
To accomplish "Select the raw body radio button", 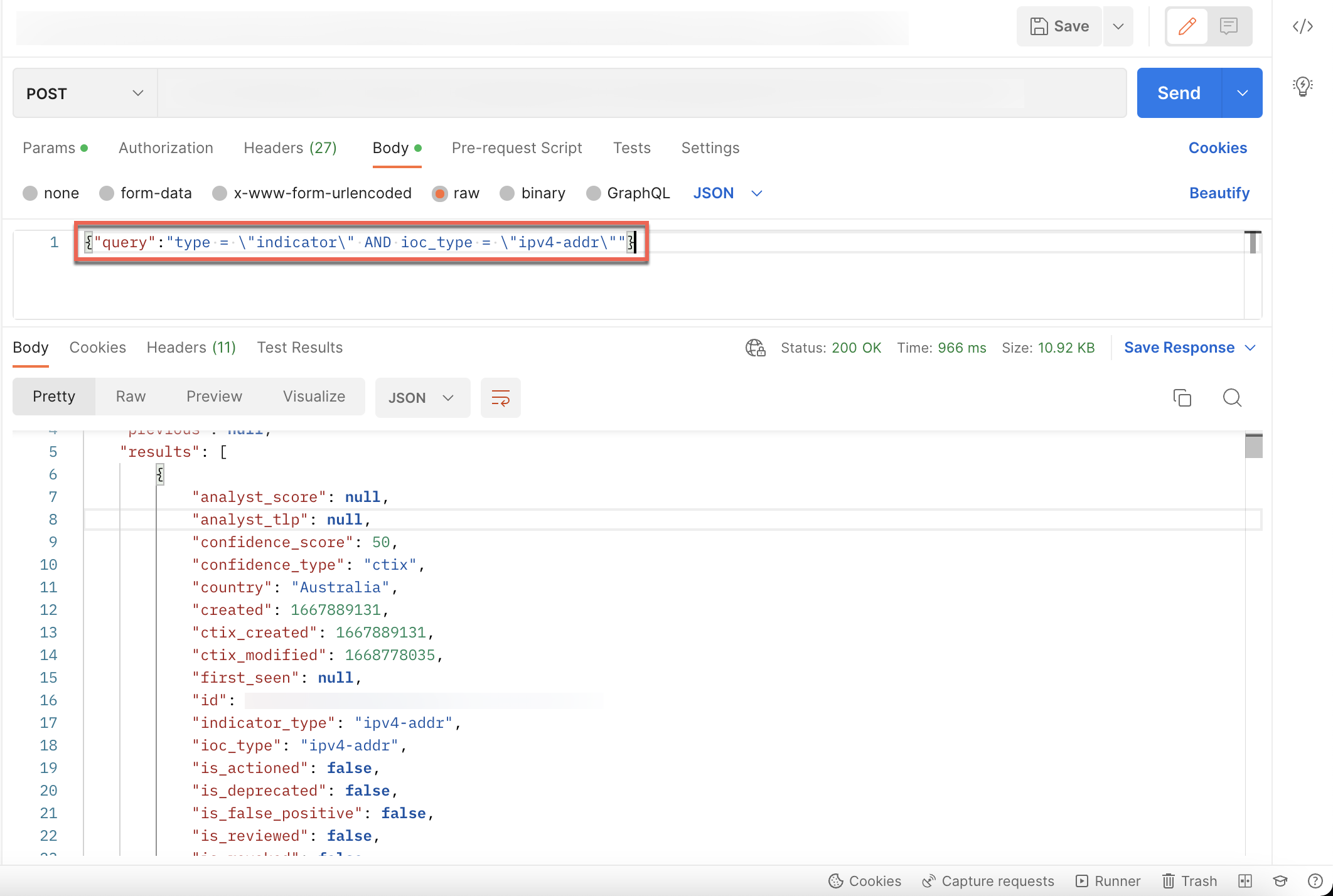I will pyautogui.click(x=440, y=193).
